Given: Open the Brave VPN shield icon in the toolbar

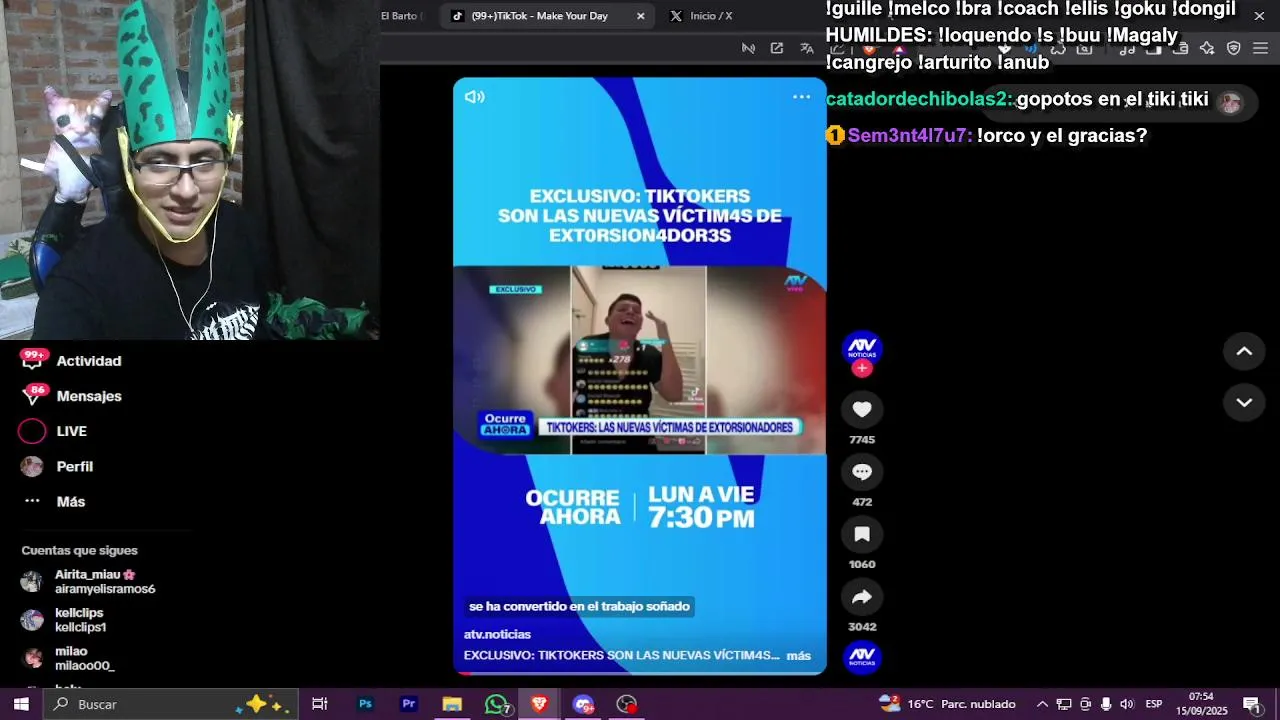Looking at the screenshot, I should pyautogui.click(x=1234, y=48).
